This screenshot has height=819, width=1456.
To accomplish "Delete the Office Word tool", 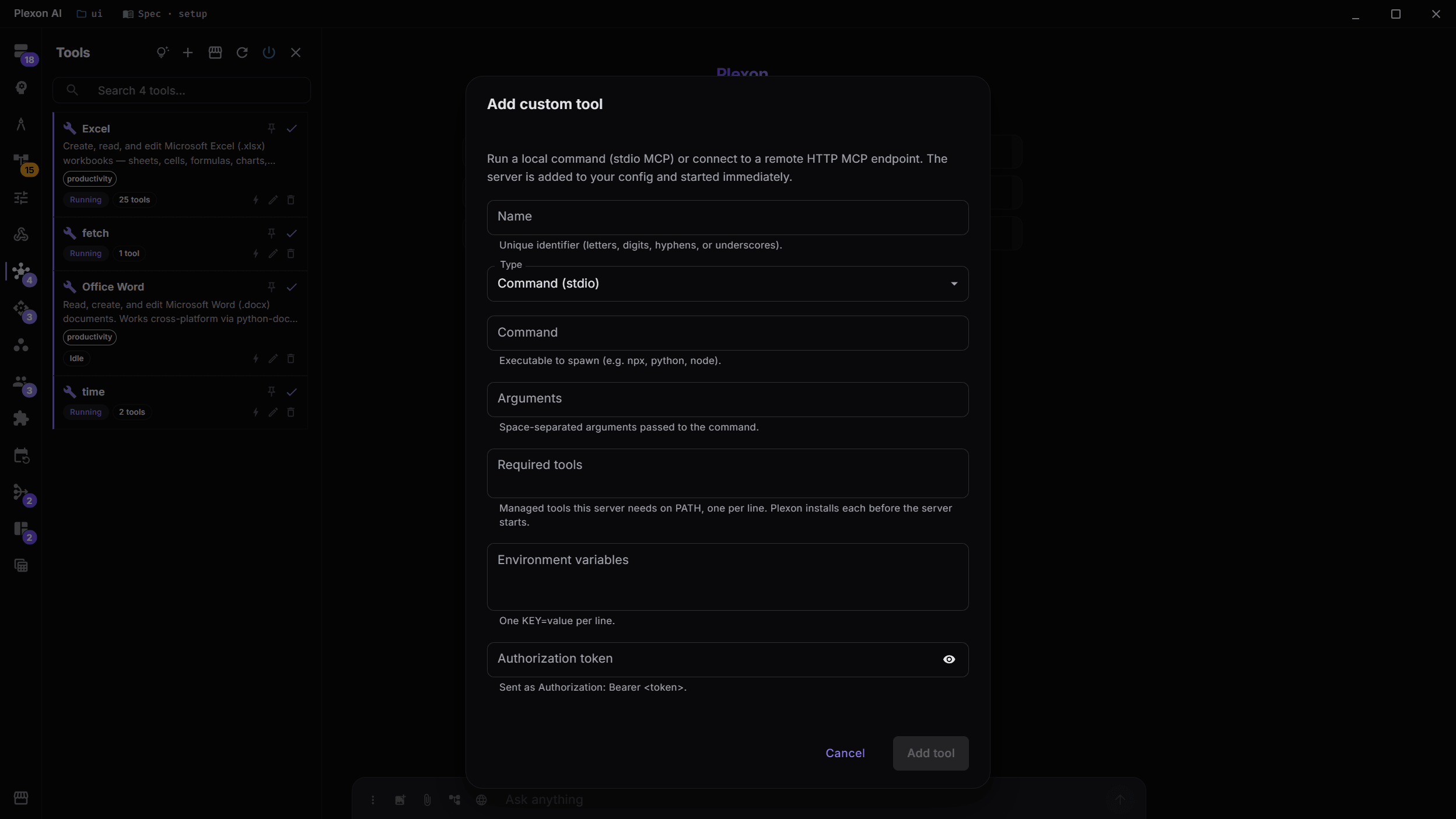I will 290,359.
